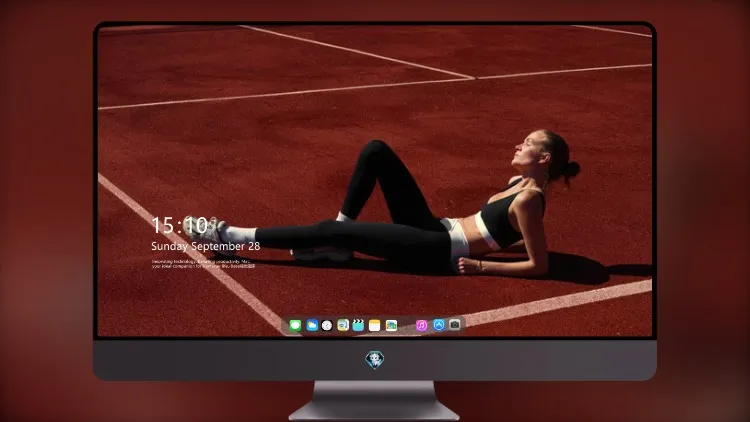Click the 15:10 clock widget
750x422 pixels.
point(179,225)
